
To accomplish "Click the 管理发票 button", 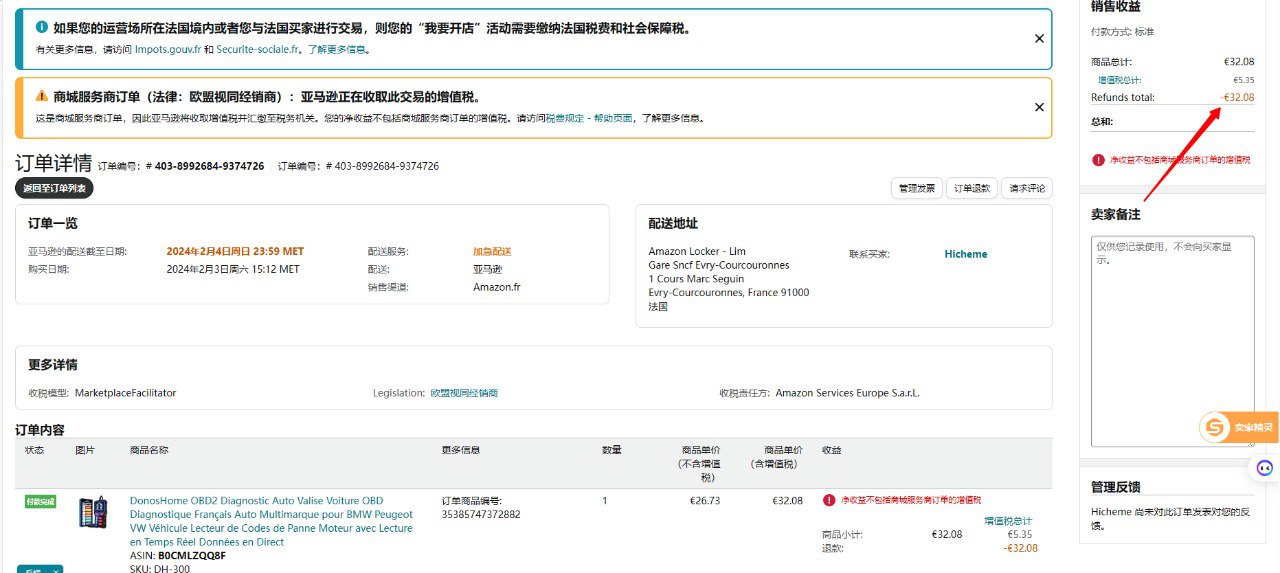I will 916,188.
